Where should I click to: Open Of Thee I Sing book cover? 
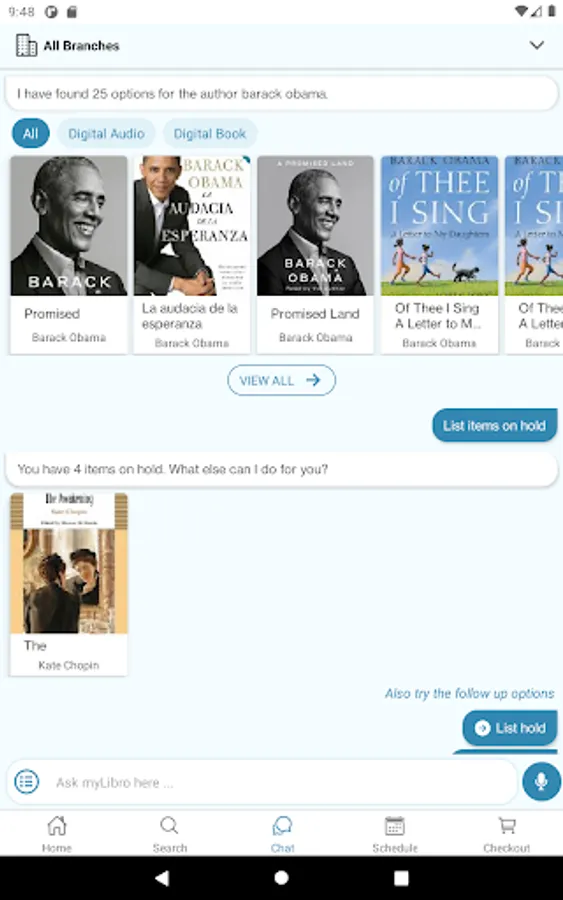439,226
